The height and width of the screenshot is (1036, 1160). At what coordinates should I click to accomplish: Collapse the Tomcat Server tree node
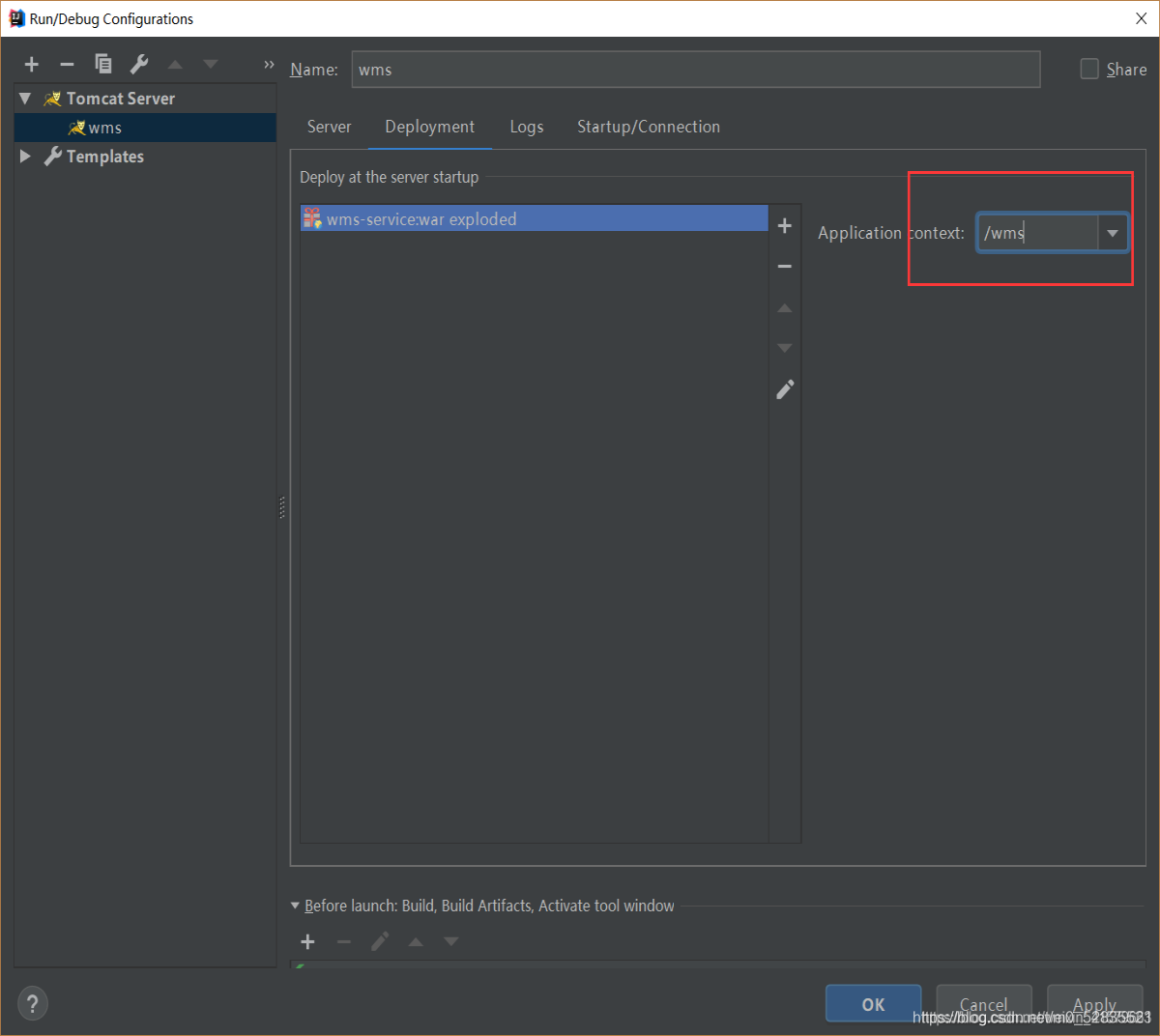point(25,99)
